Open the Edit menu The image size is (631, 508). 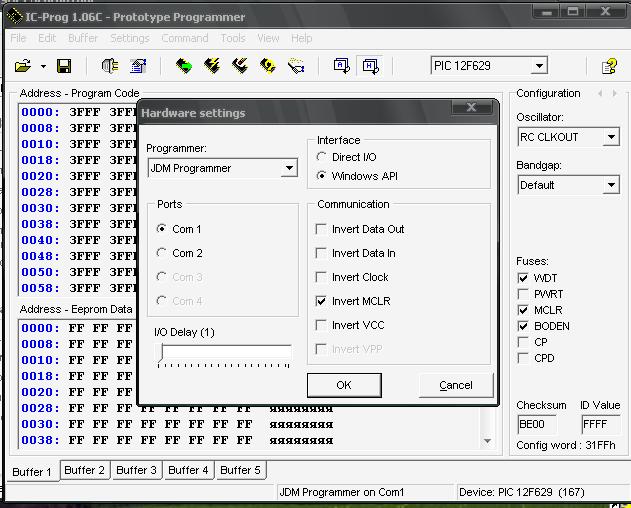[x=47, y=38]
